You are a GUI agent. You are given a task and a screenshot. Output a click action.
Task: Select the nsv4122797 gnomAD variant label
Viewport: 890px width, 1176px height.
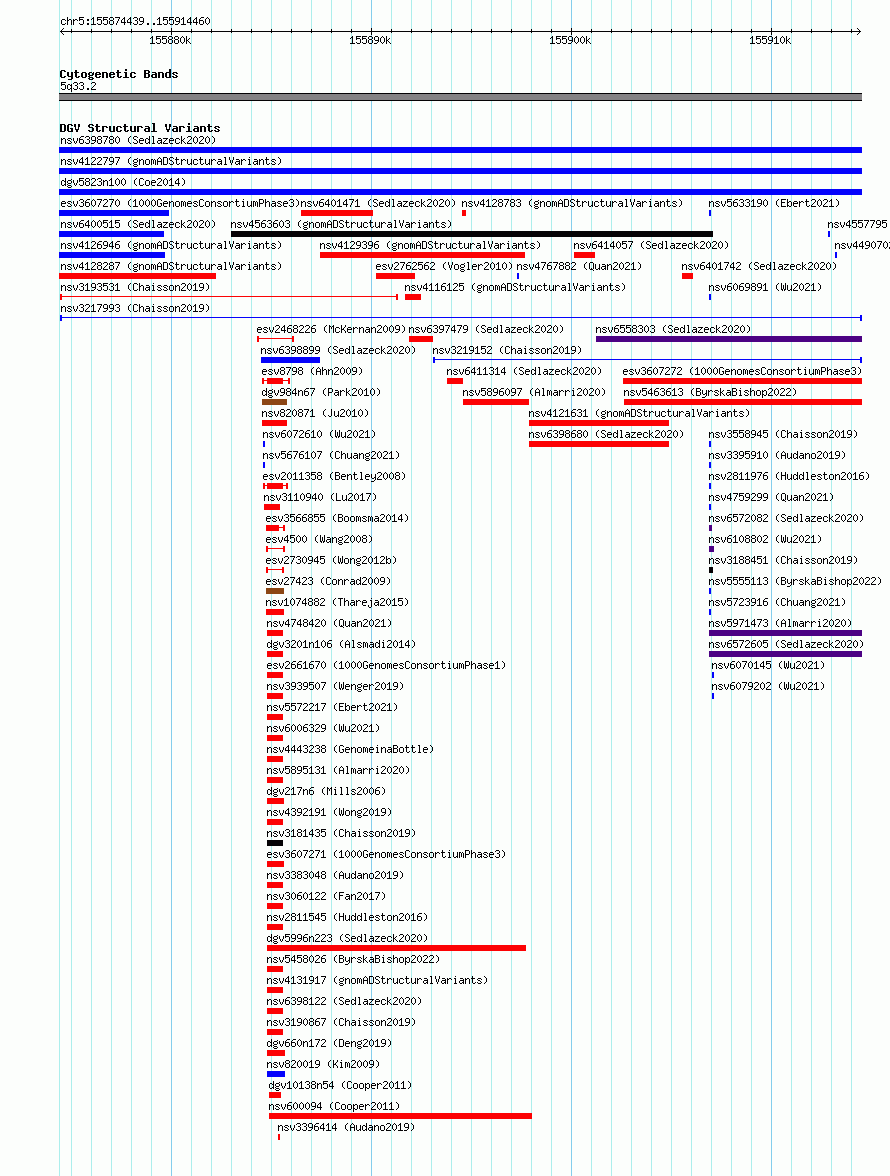171,161
